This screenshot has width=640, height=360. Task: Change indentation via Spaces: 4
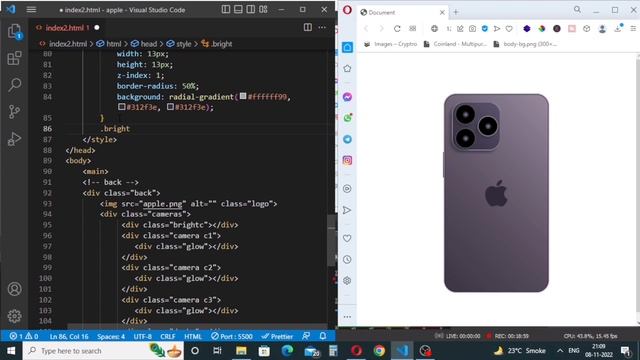(x=111, y=337)
